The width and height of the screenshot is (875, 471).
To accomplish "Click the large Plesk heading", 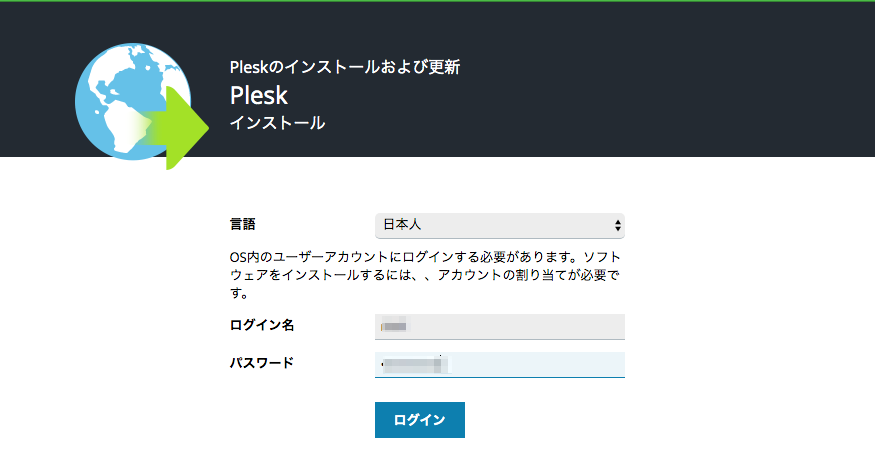I will [x=259, y=95].
